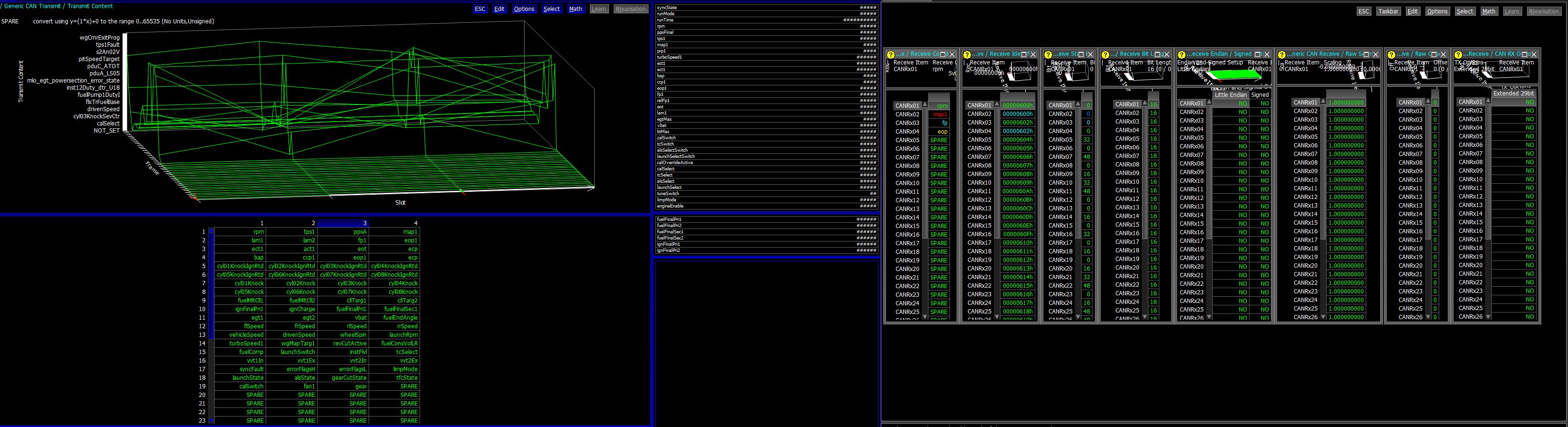Viewport: 1568px width, 427px height.
Task: Open help for Receive Endian / Signed window
Action: [1181, 55]
